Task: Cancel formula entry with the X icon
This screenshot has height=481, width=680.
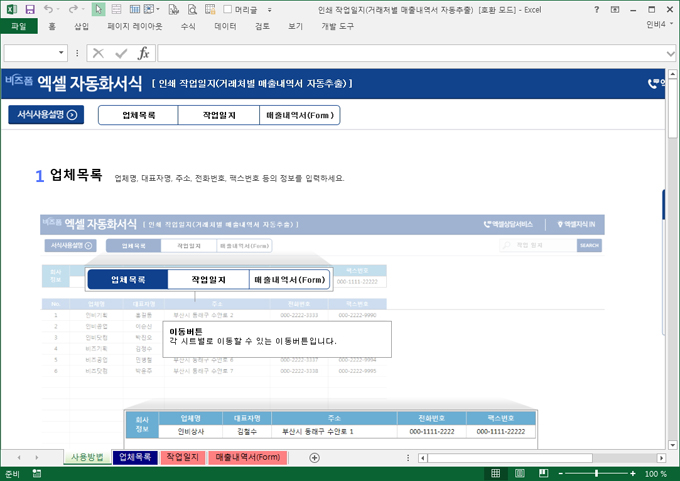Action: point(98,53)
